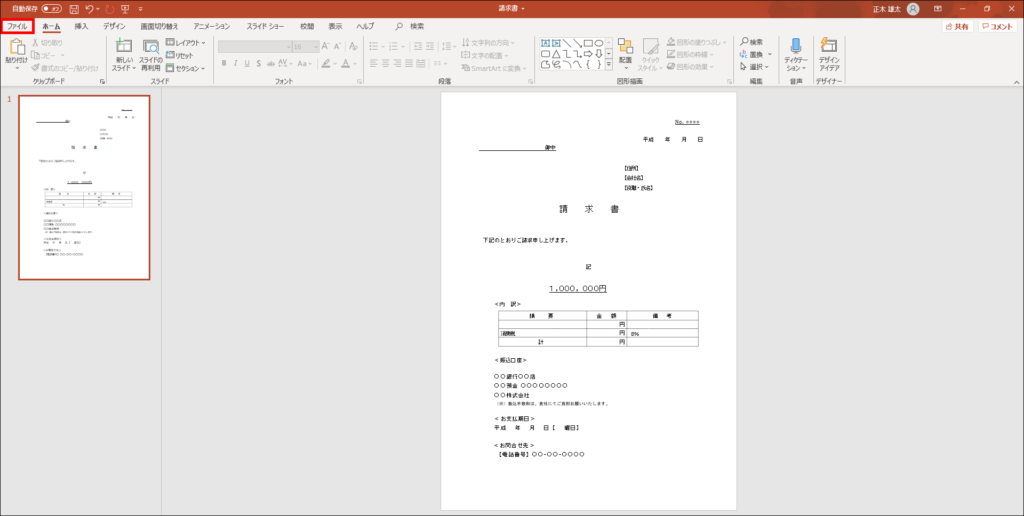Click the Save floppy disk icon
Image resolution: width=1024 pixels, height=516 pixels.
(x=74, y=9)
